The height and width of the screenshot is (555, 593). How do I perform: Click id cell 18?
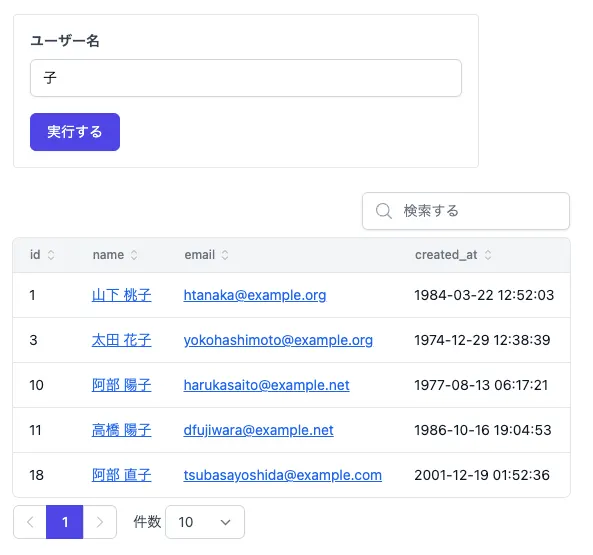point(37,475)
